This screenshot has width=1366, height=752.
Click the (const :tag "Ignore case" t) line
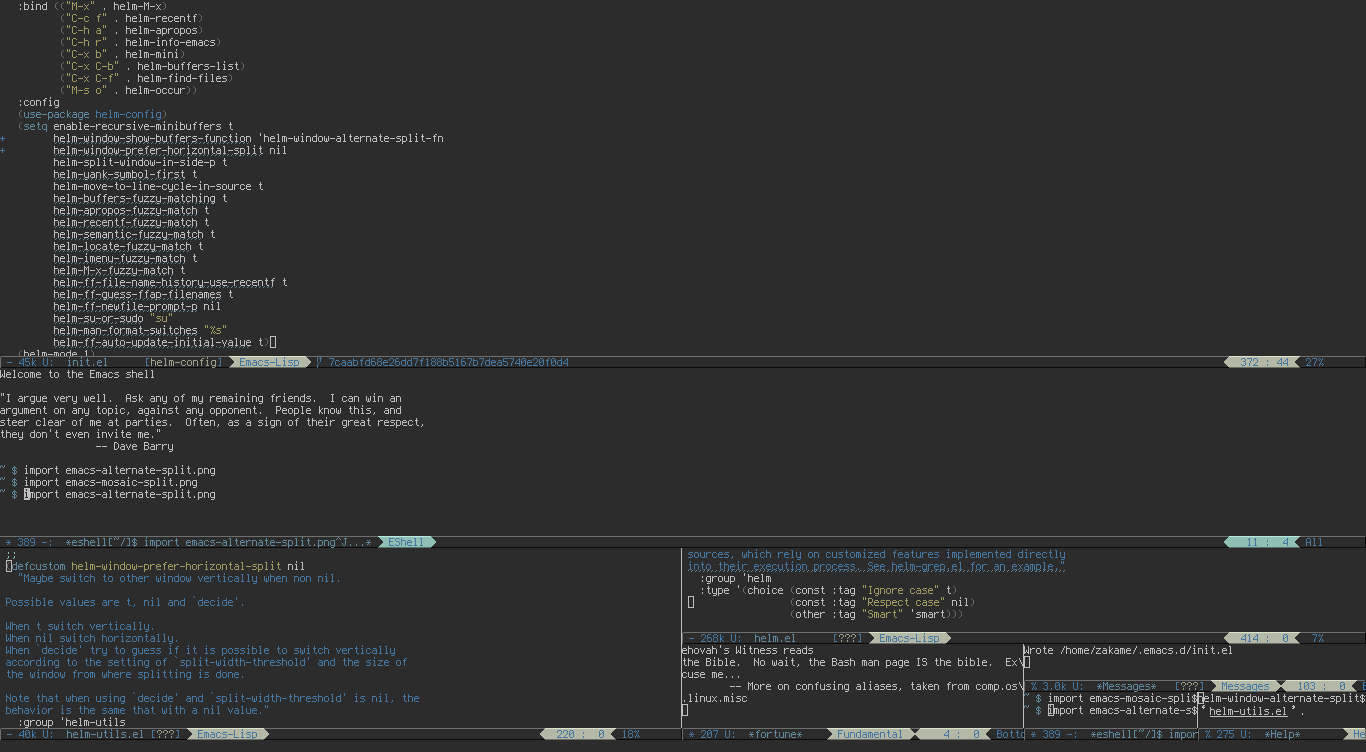point(873,590)
